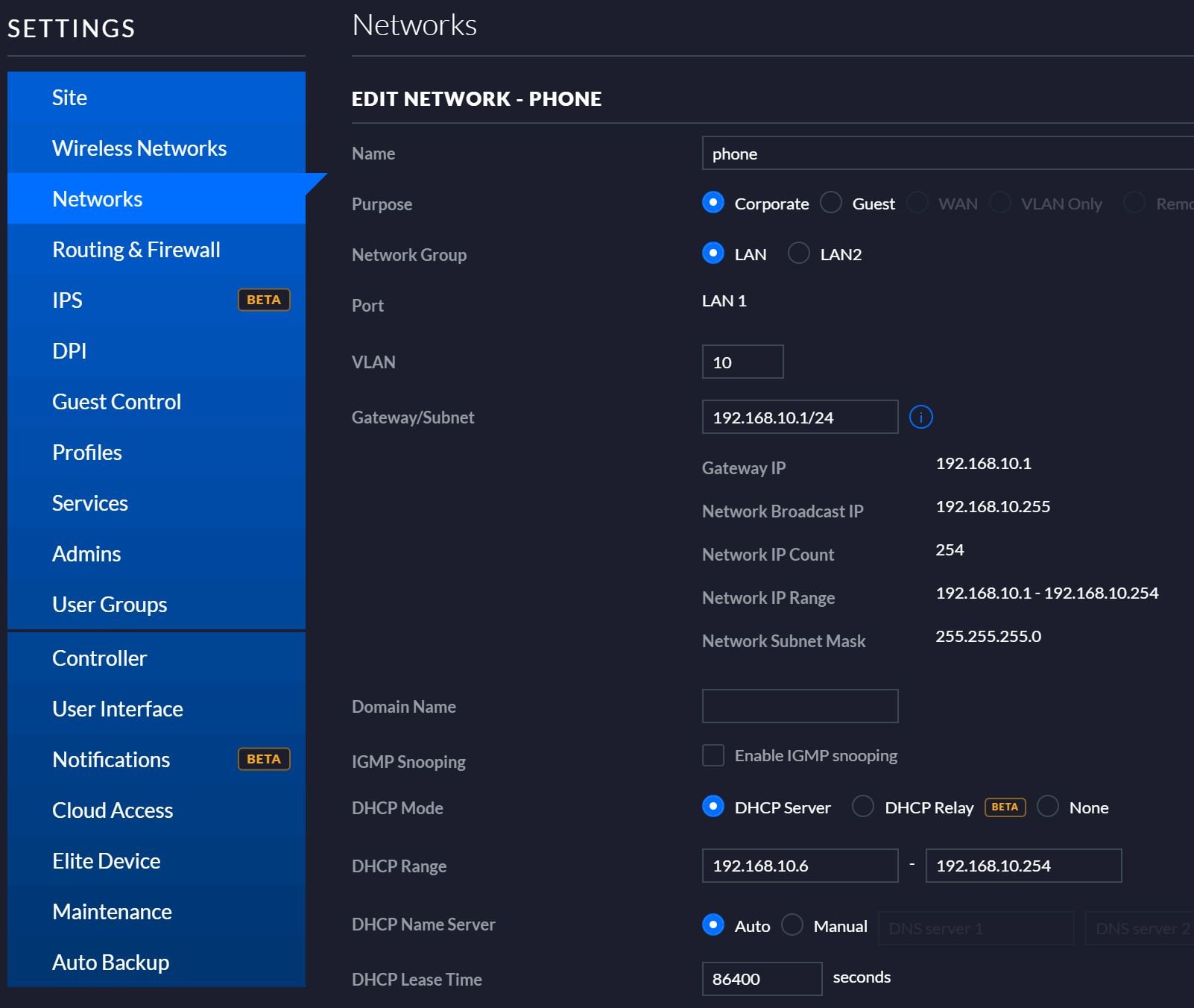The height and width of the screenshot is (1008, 1194).
Task: Open Cloud Access settings
Action: pyautogui.click(x=157, y=810)
